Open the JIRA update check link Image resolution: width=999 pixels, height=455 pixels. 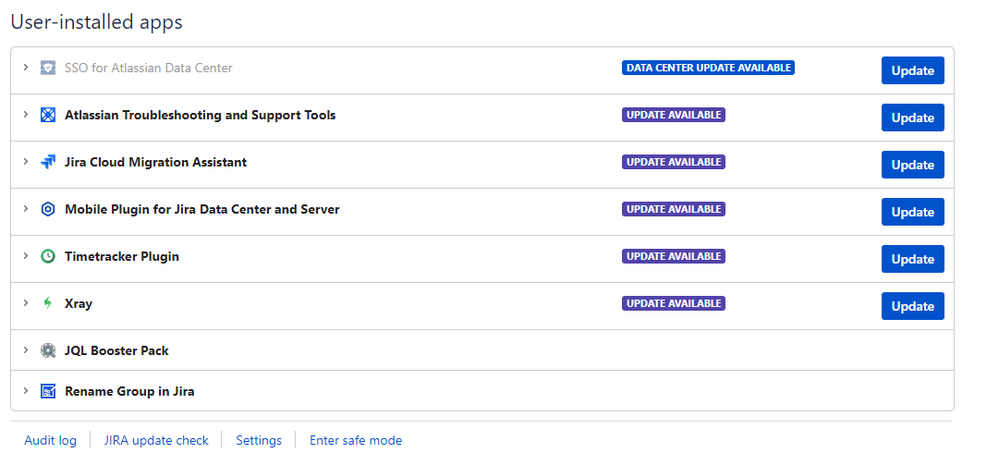pyautogui.click(x=156, y=440)
